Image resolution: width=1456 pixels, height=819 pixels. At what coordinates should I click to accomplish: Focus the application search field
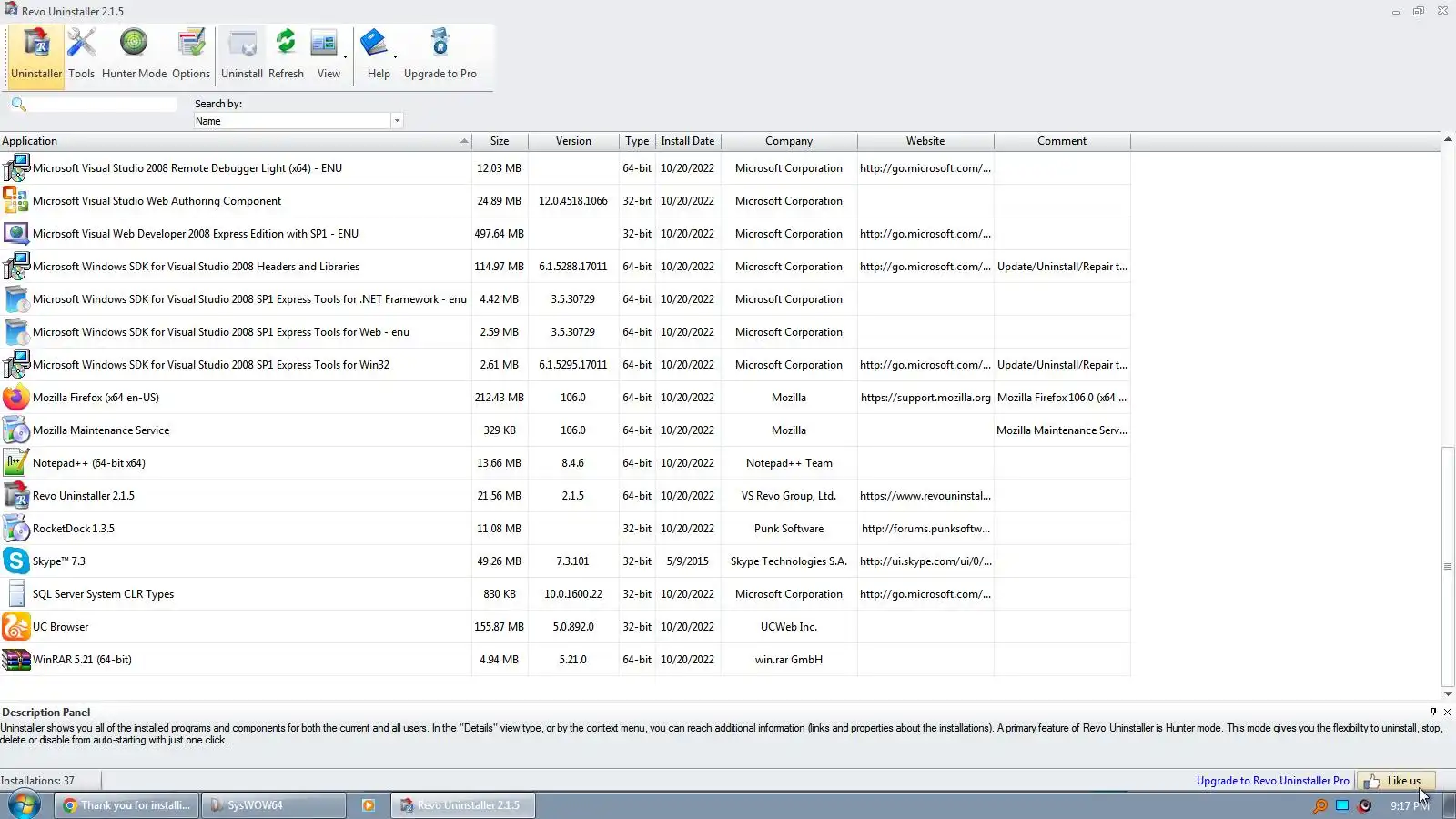[103, 105]
